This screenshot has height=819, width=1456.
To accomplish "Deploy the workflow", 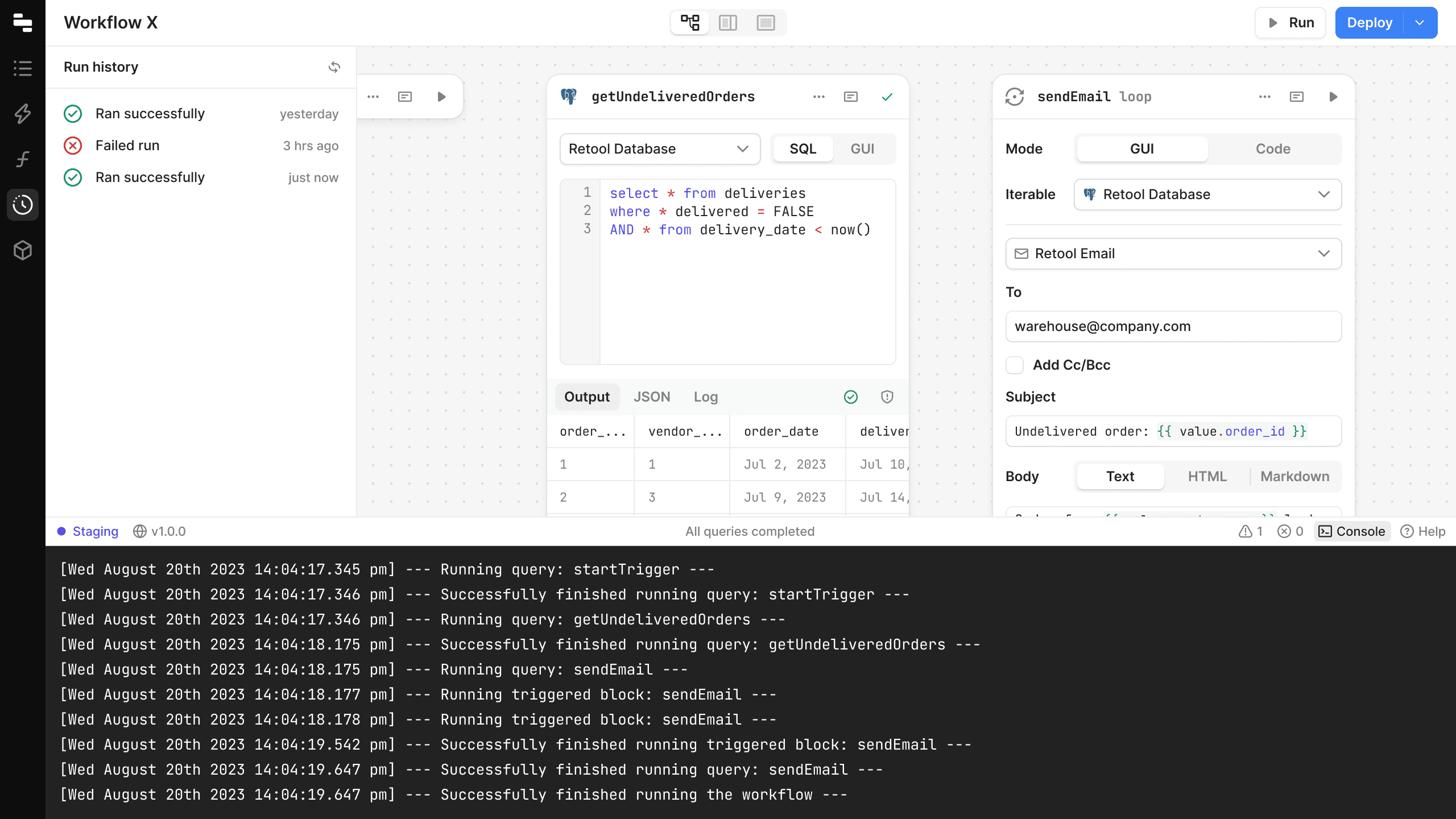I will coord(1370,23).
